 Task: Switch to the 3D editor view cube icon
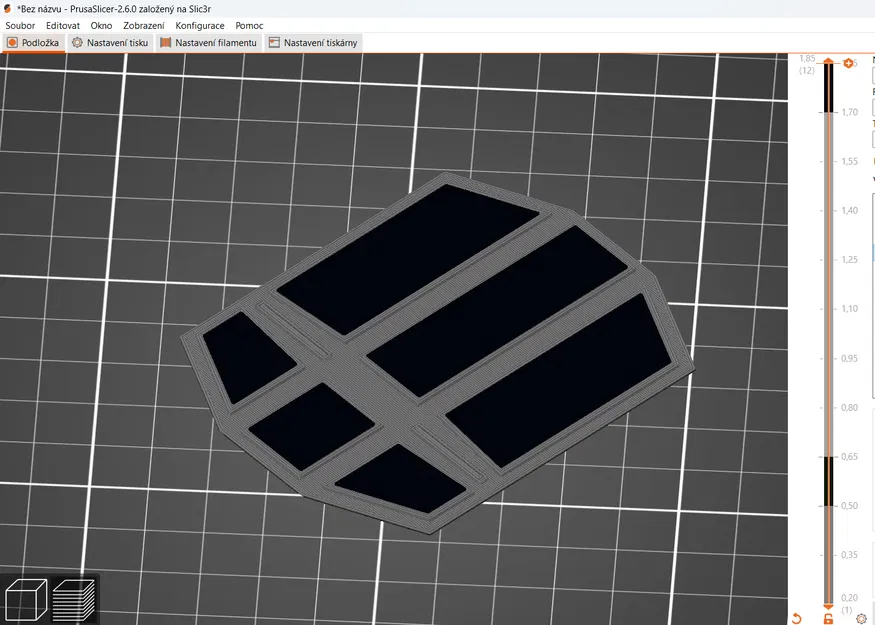[x=26, y=599]
